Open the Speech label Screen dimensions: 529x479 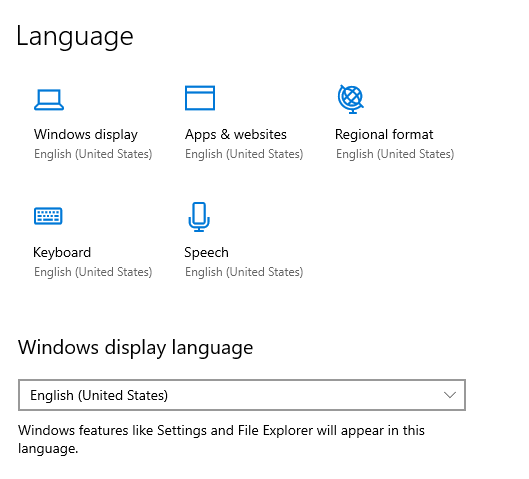(206, 253)
